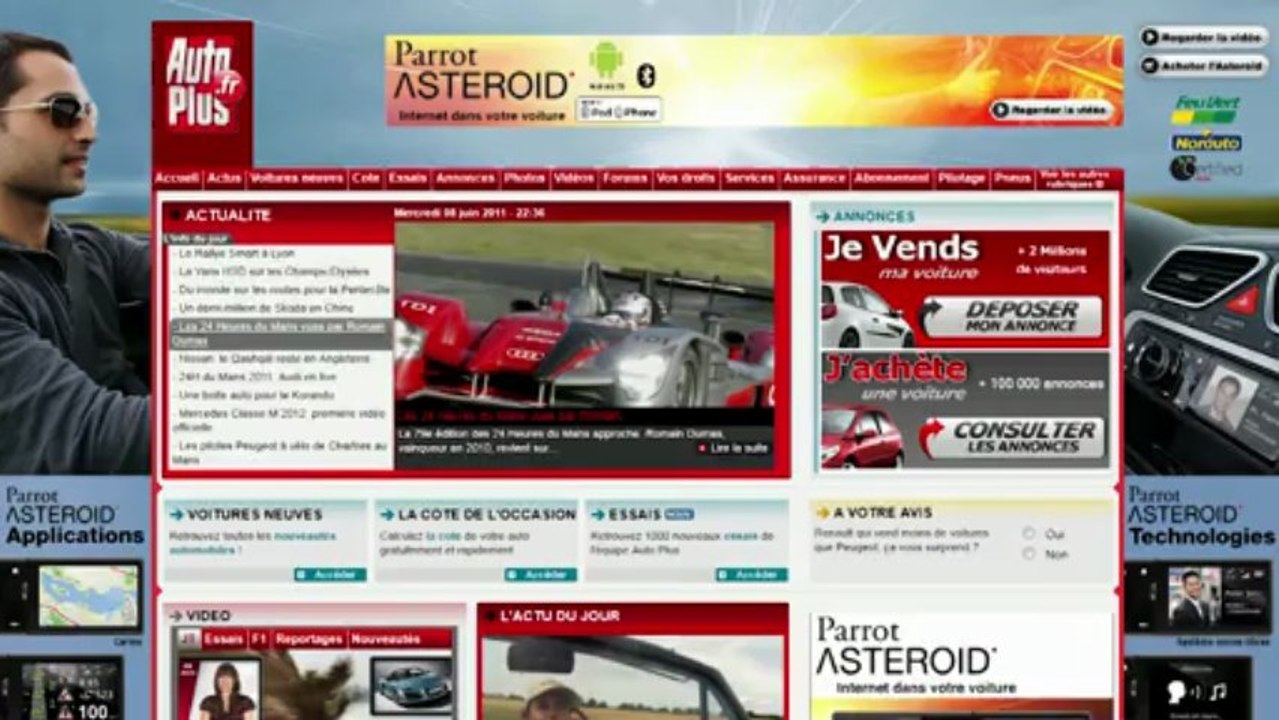Click the yellow arrow icon beside A VOTRE AVIS

822,512
